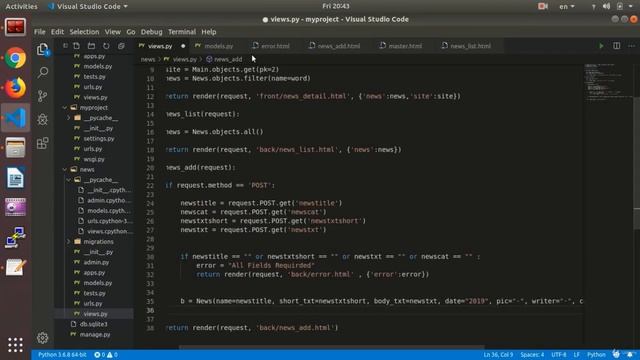Open notifications bell in status bar

tap(631, 354)
